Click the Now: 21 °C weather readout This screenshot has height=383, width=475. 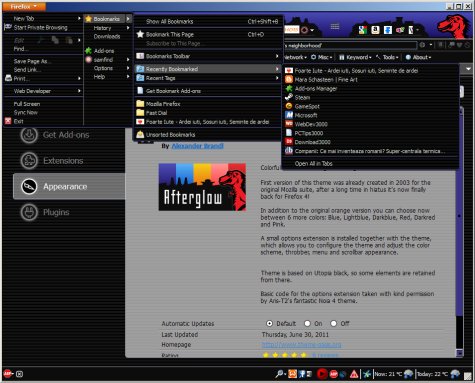coord(389,374)
